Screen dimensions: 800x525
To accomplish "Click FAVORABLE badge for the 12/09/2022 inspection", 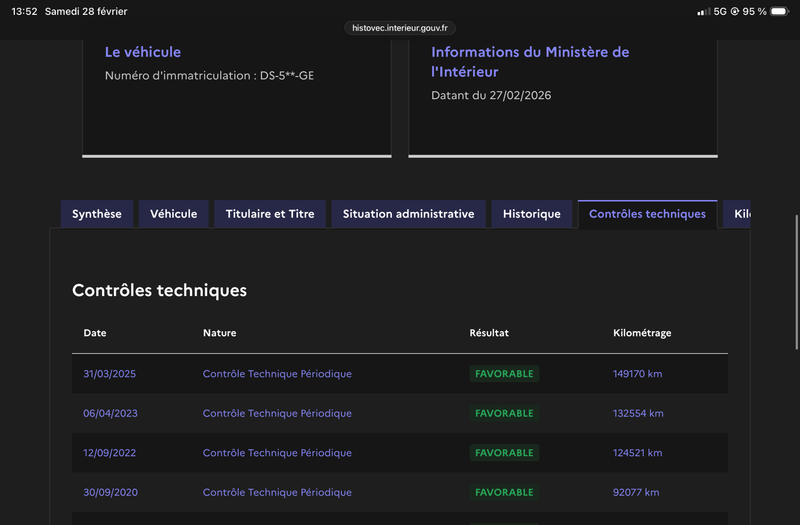I will point(504,453).
